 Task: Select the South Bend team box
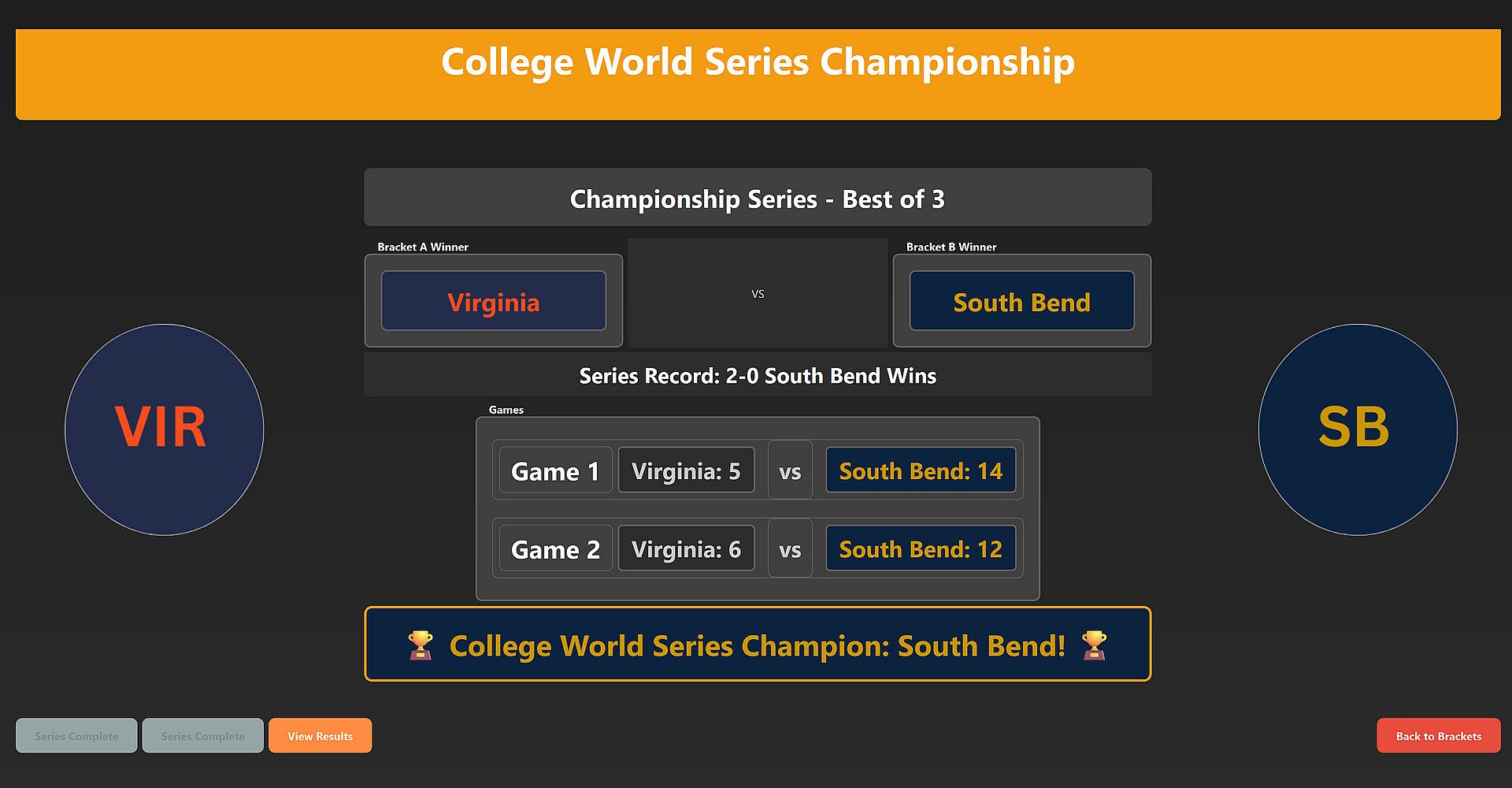[x=1021, y=301]
